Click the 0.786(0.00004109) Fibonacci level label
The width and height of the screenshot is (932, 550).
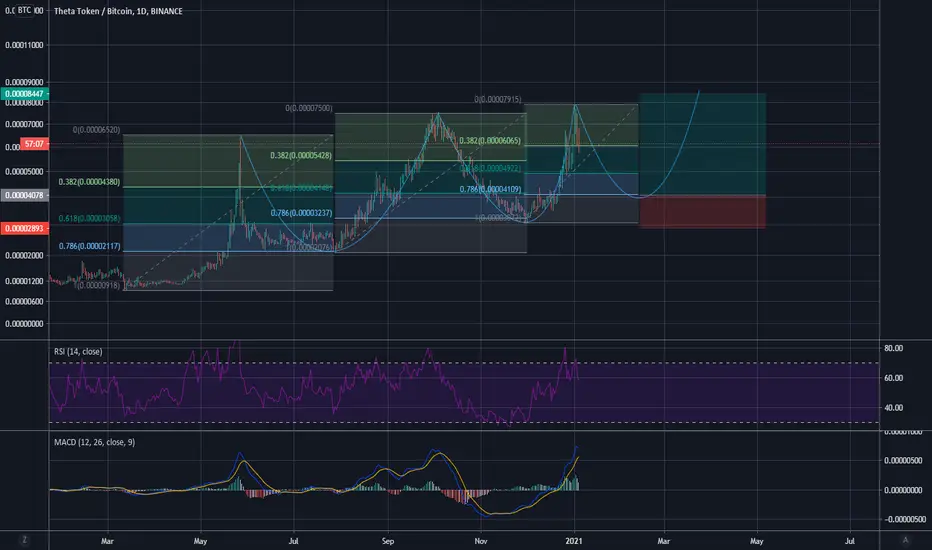coord(490,189)
